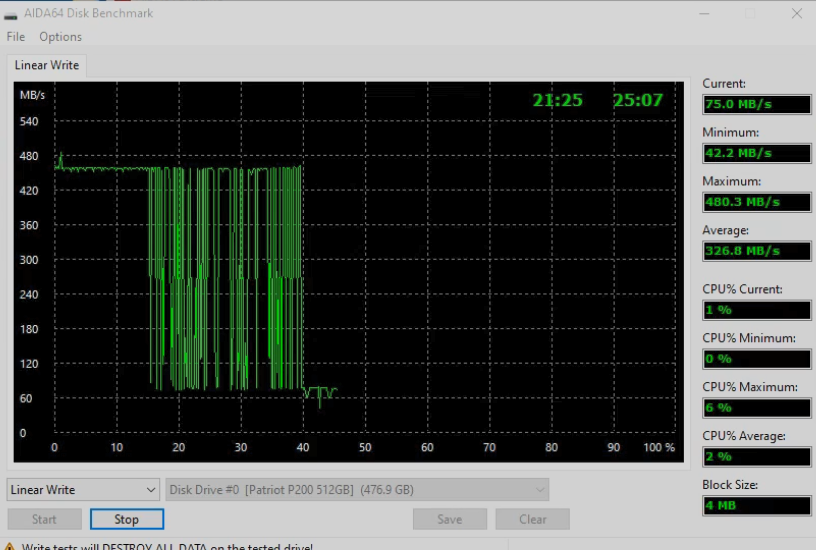Click the CPU% Average: label
The width and height of the screenshot is (816, 550).
point(744,436)
